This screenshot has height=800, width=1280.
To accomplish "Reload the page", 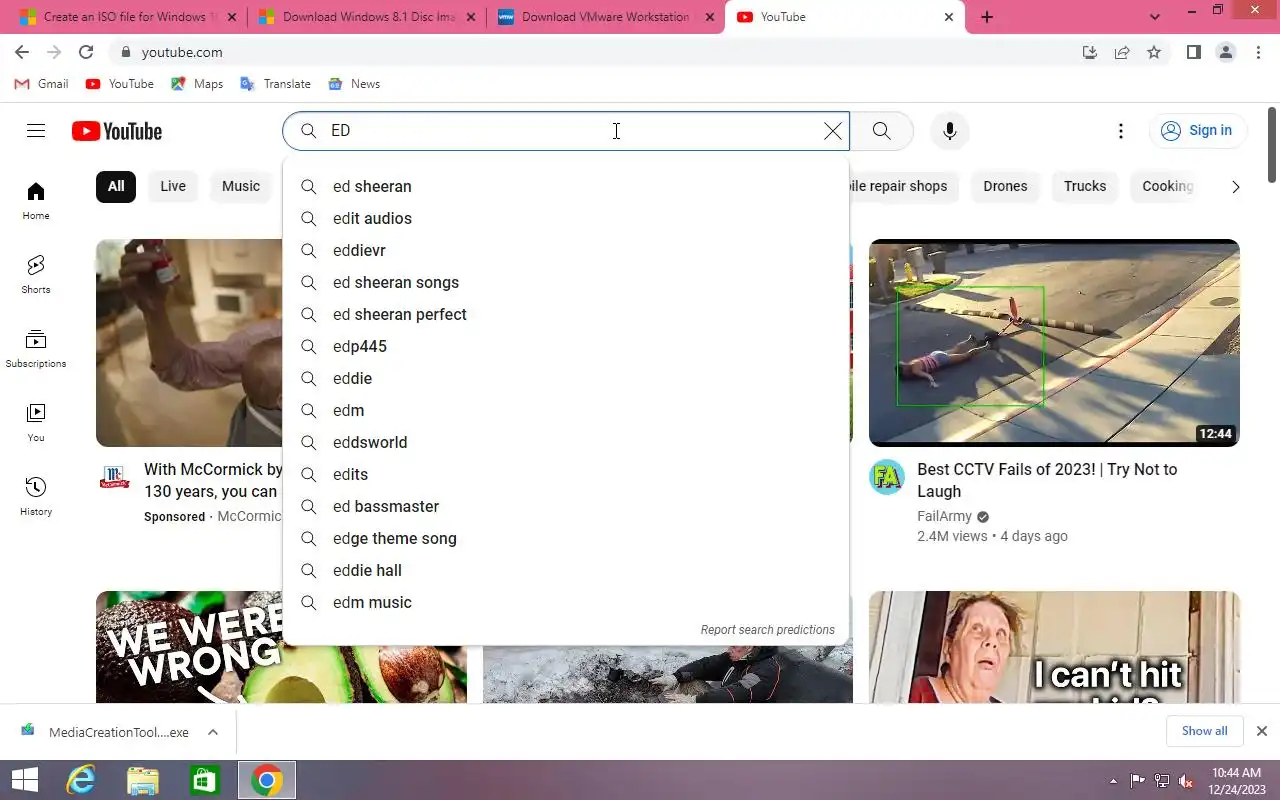I will point(86,52).
